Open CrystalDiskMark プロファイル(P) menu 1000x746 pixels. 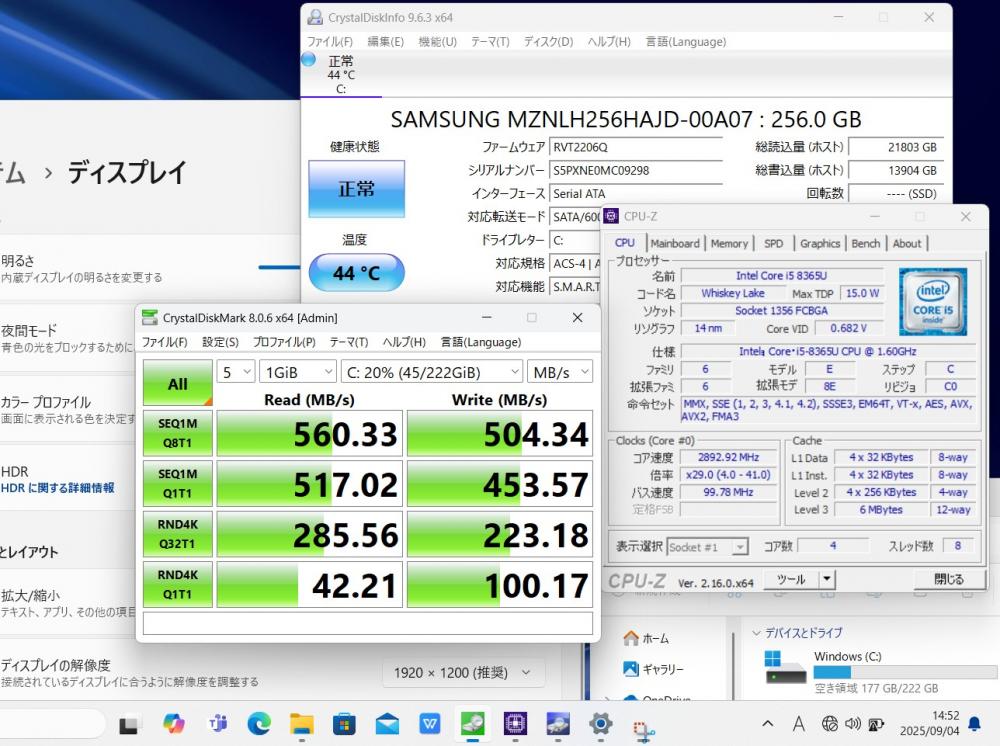[x=284, y=342]
